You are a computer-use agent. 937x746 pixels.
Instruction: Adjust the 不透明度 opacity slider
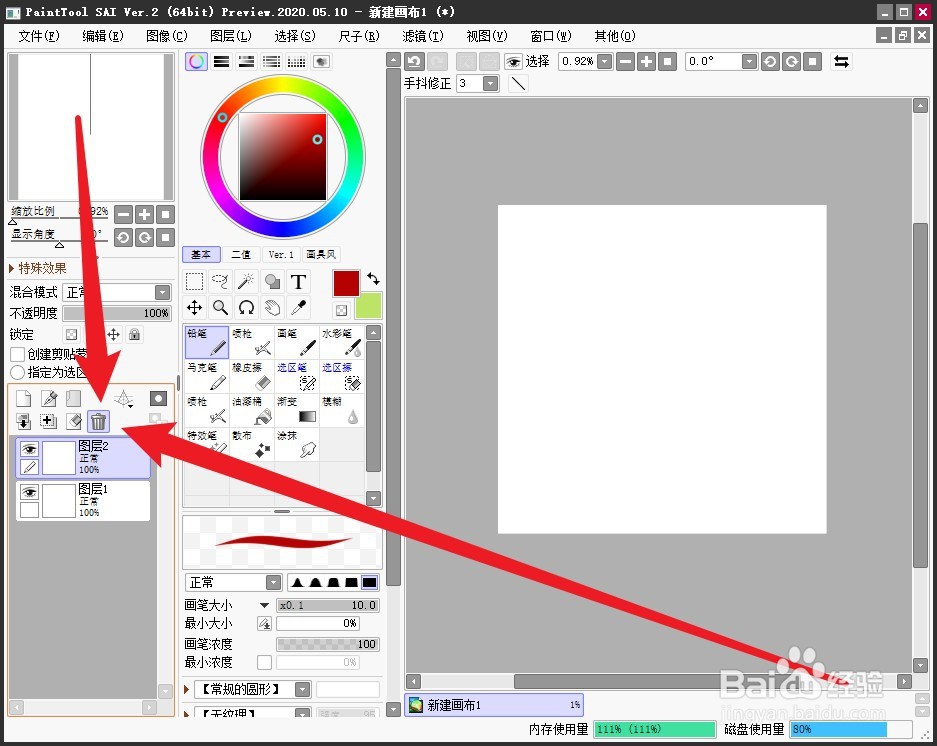click(117, 313)
